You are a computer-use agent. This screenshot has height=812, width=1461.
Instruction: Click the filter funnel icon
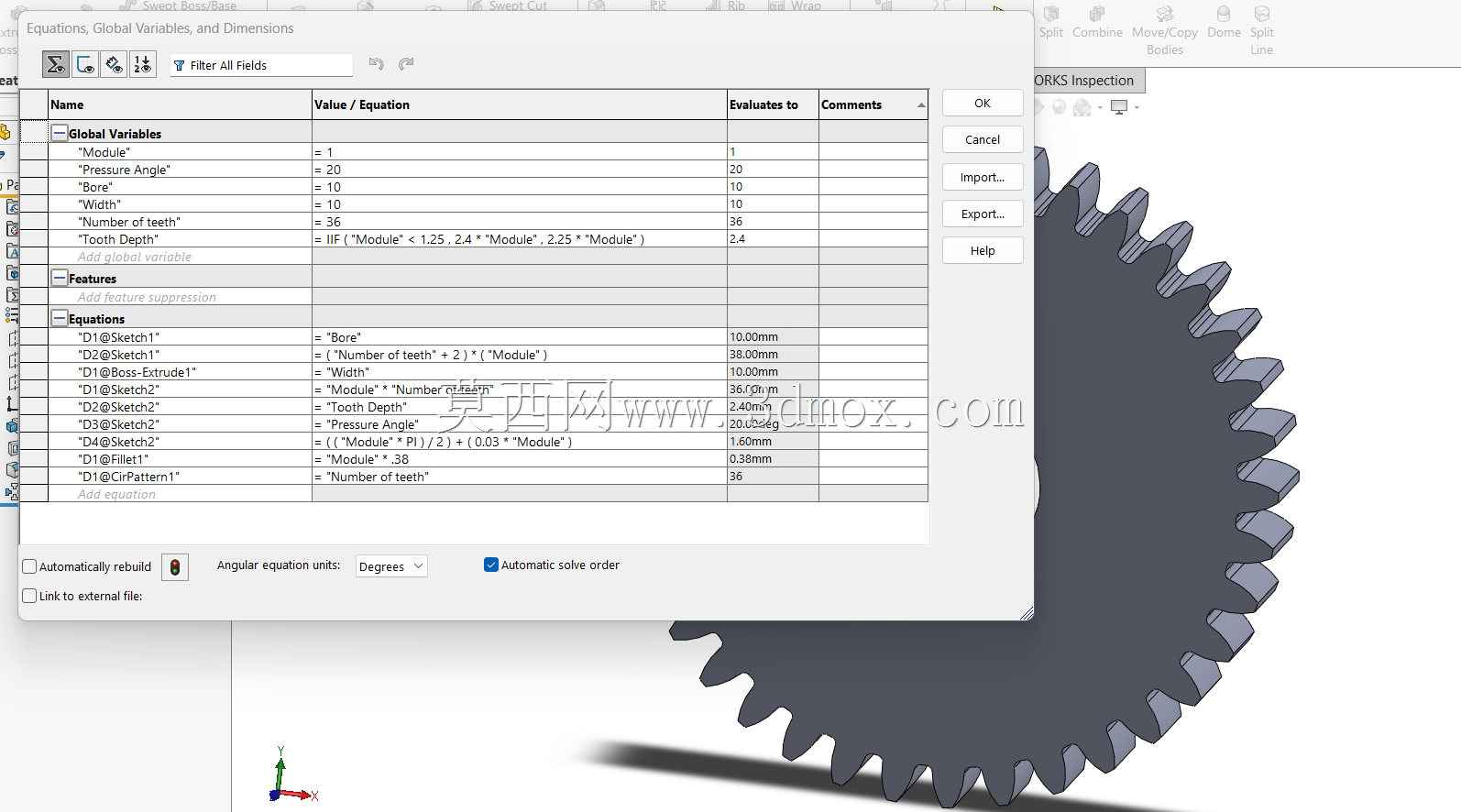(x=180, y=66)
